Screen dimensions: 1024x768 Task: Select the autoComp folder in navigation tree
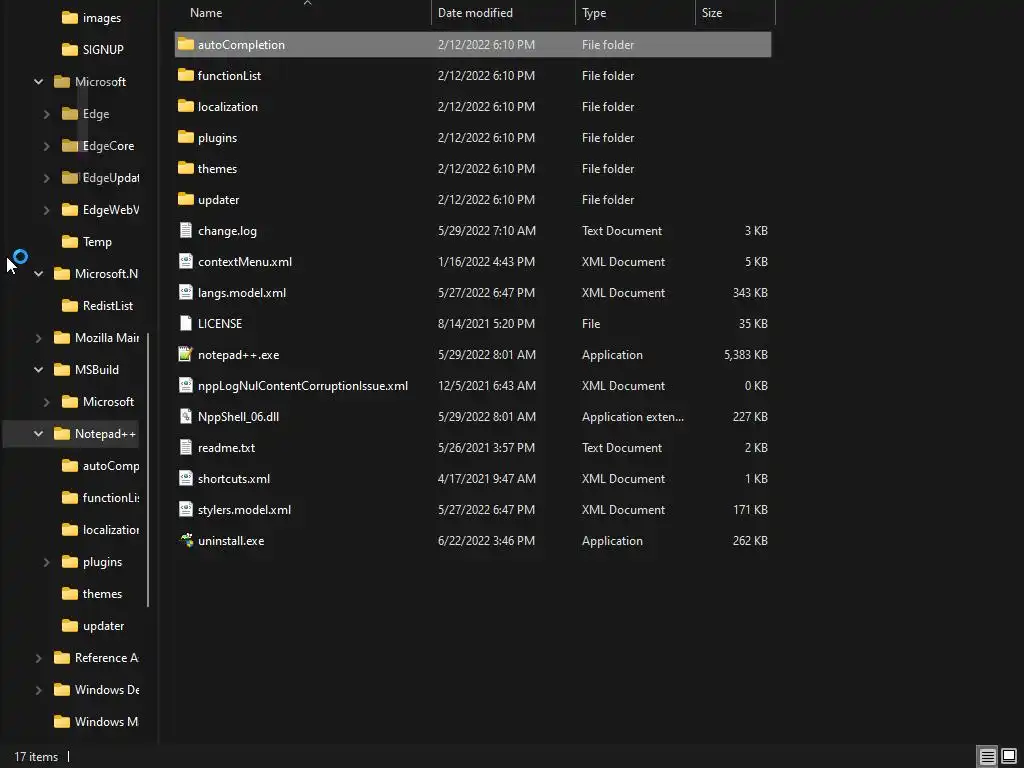tap(110, 466)
